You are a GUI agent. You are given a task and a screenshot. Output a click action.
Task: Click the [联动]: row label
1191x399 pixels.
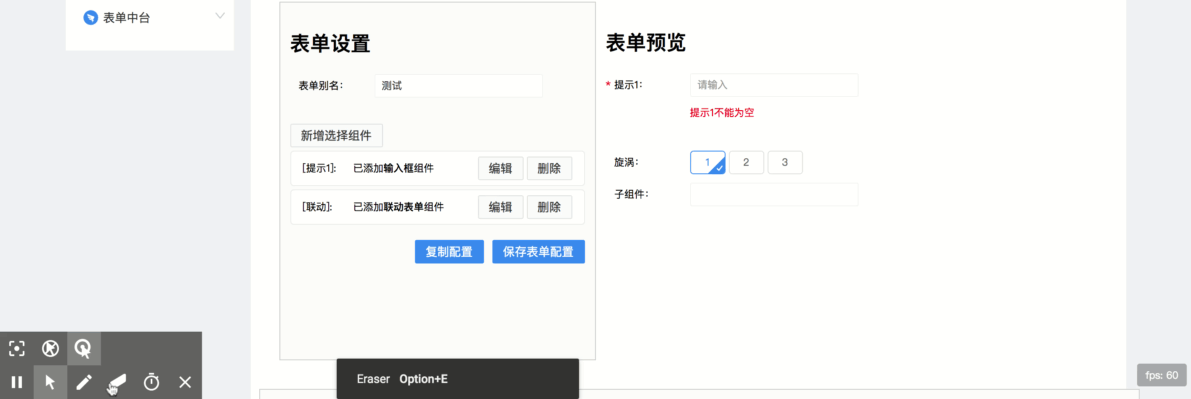coord(317,207)
